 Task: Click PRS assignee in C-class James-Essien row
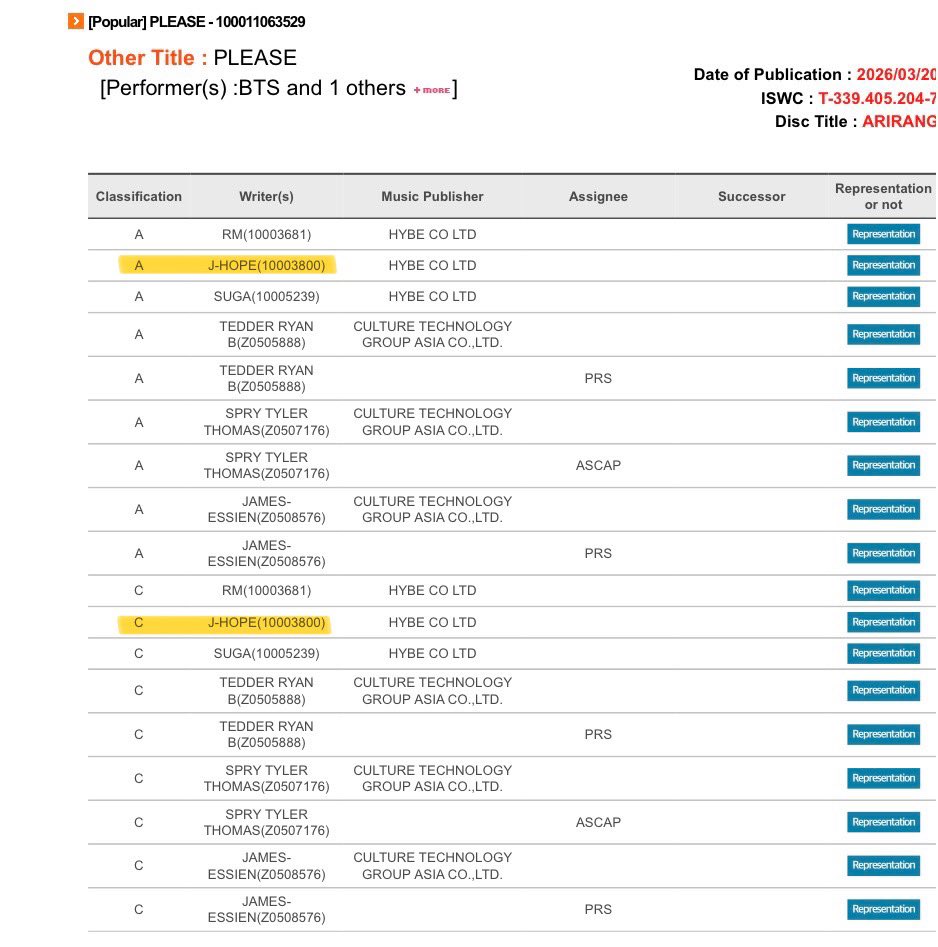click(x=598, y=910)
